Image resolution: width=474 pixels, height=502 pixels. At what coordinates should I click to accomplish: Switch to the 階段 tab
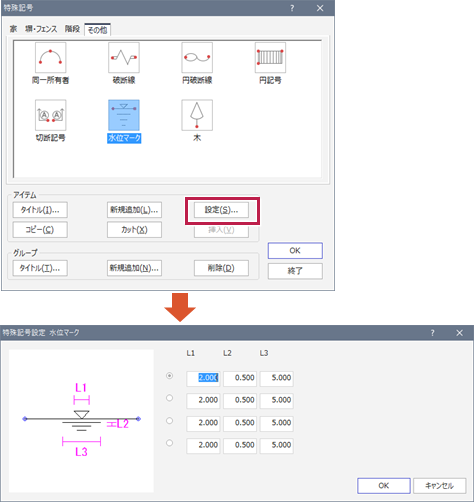point(72,29)
